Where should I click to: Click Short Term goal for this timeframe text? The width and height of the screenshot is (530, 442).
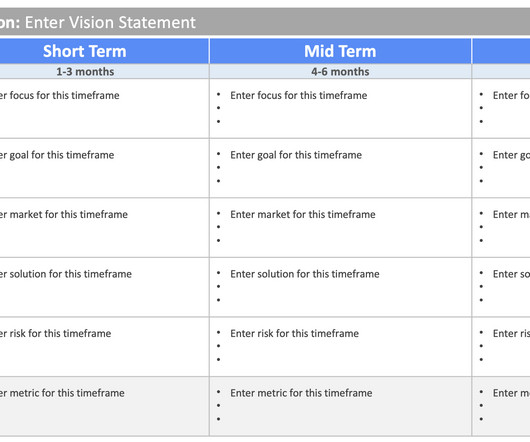57,155
